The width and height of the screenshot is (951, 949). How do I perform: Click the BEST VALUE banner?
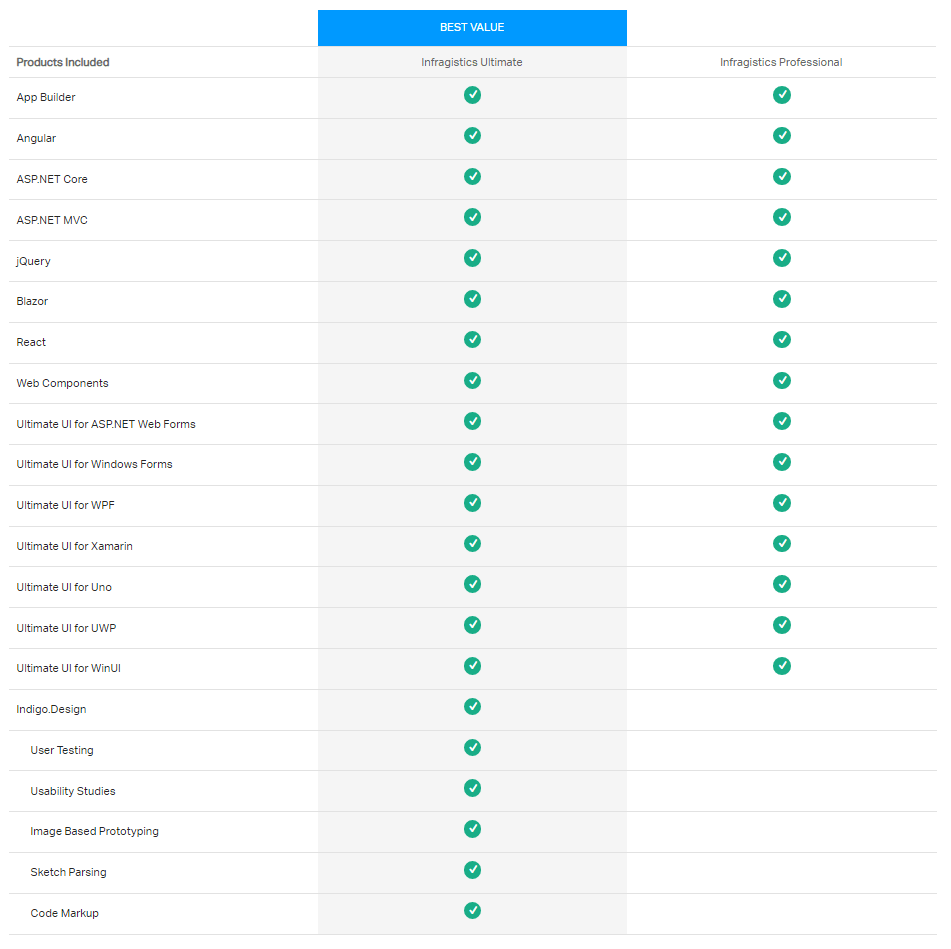click(472, 27)
